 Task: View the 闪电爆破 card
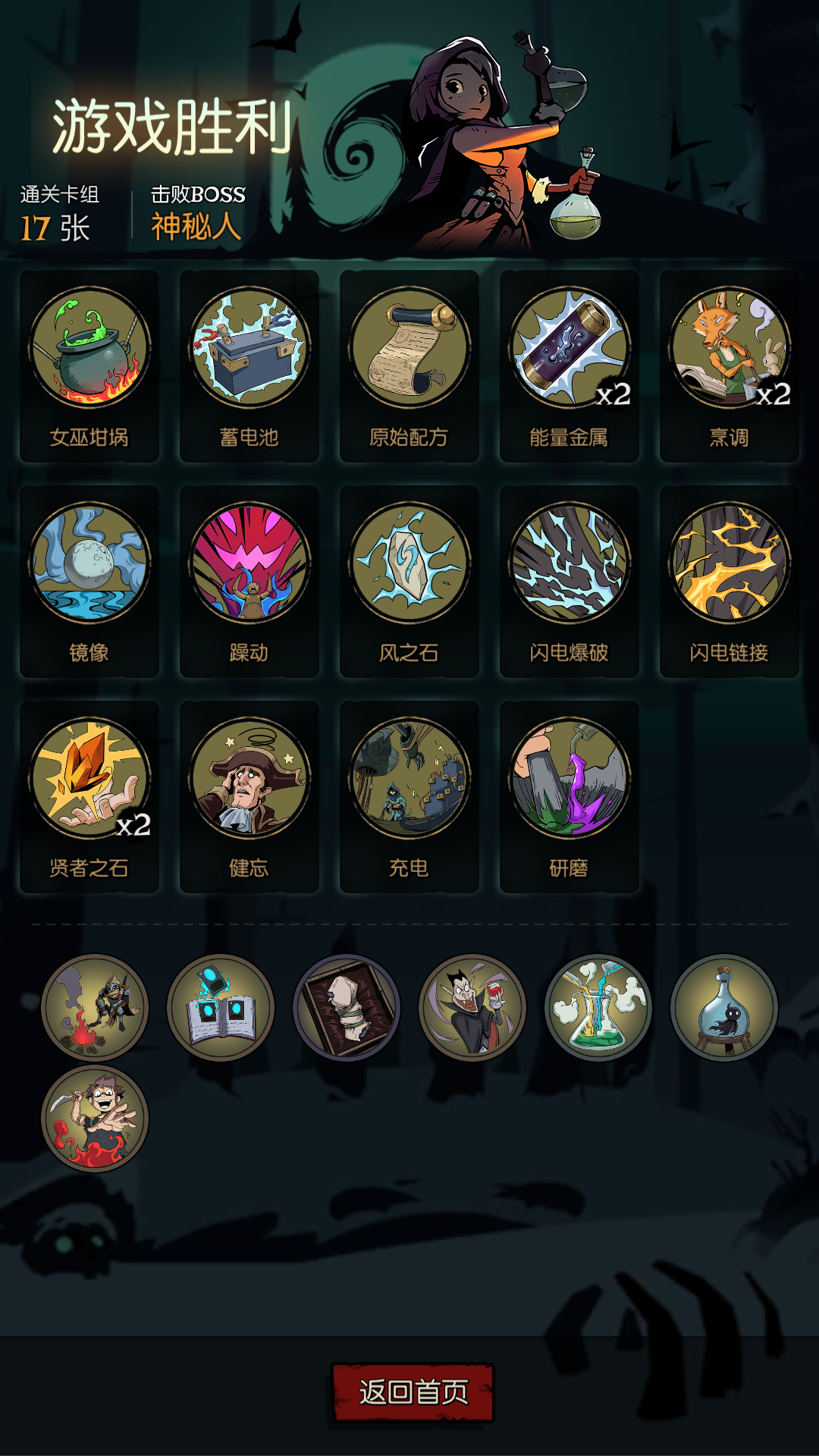pyautogui.click(x=570, y=581)
